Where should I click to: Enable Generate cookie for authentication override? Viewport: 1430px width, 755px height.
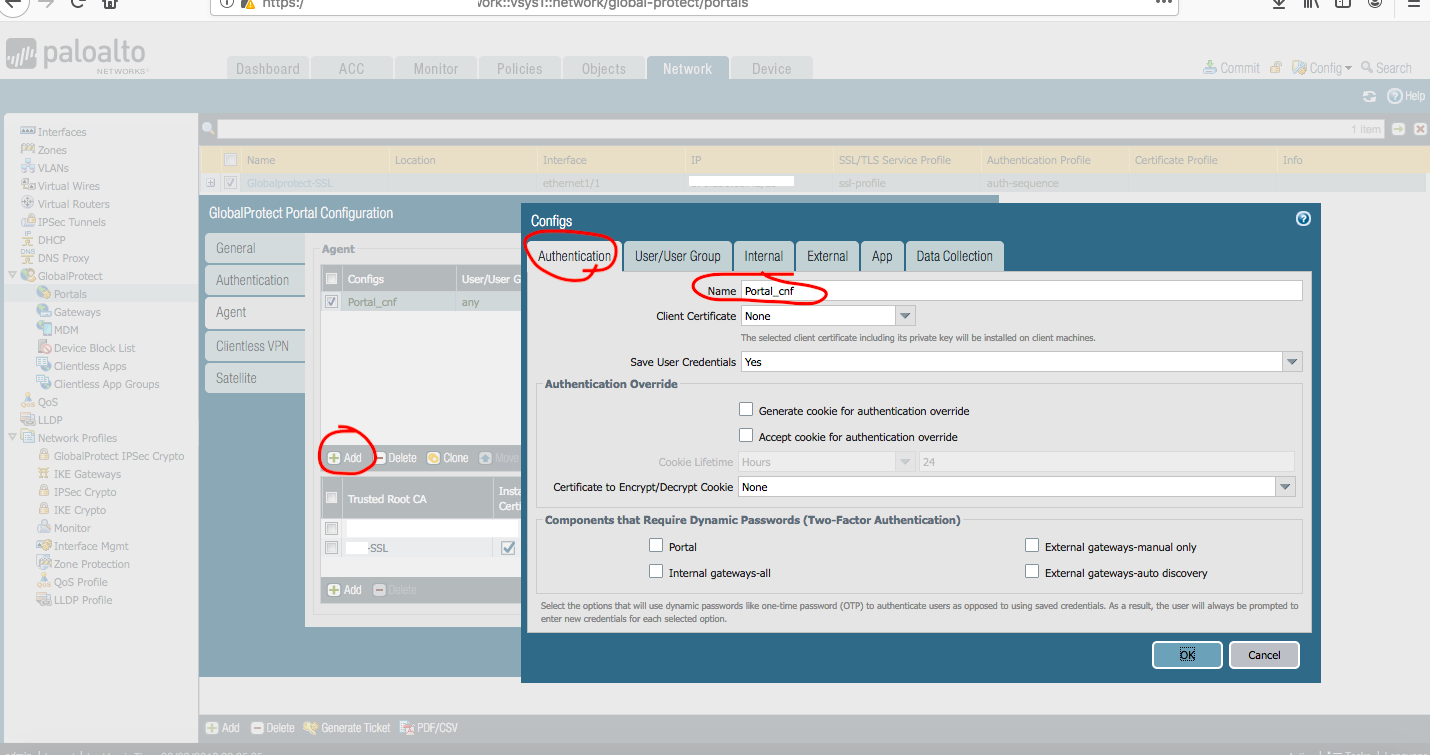tap(746, 410)
